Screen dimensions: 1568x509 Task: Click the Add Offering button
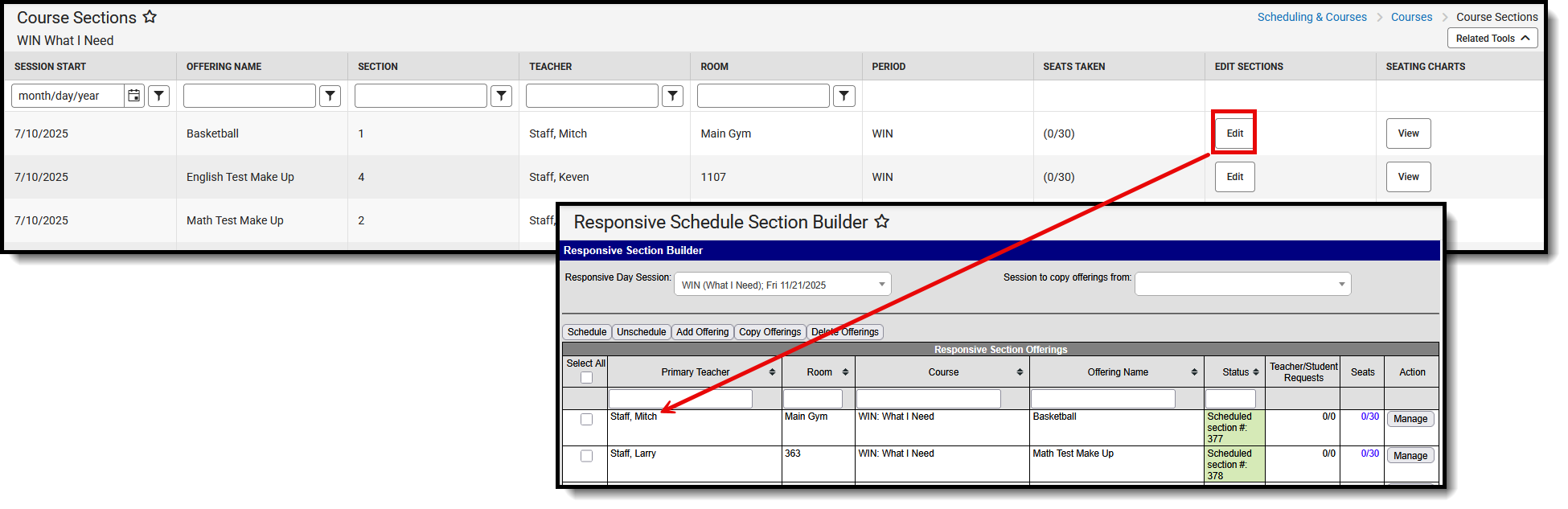pos(702,332)
